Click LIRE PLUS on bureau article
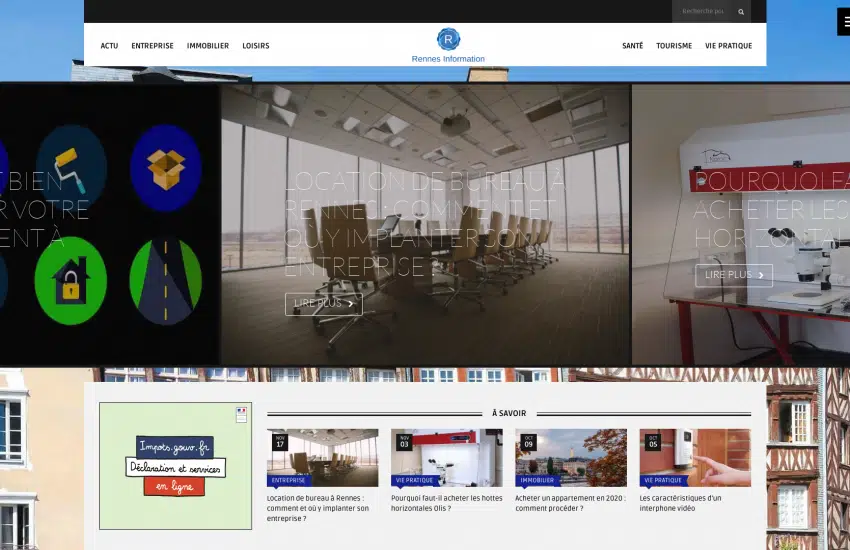This screenshot has width=850, height=550. (324, 303)
